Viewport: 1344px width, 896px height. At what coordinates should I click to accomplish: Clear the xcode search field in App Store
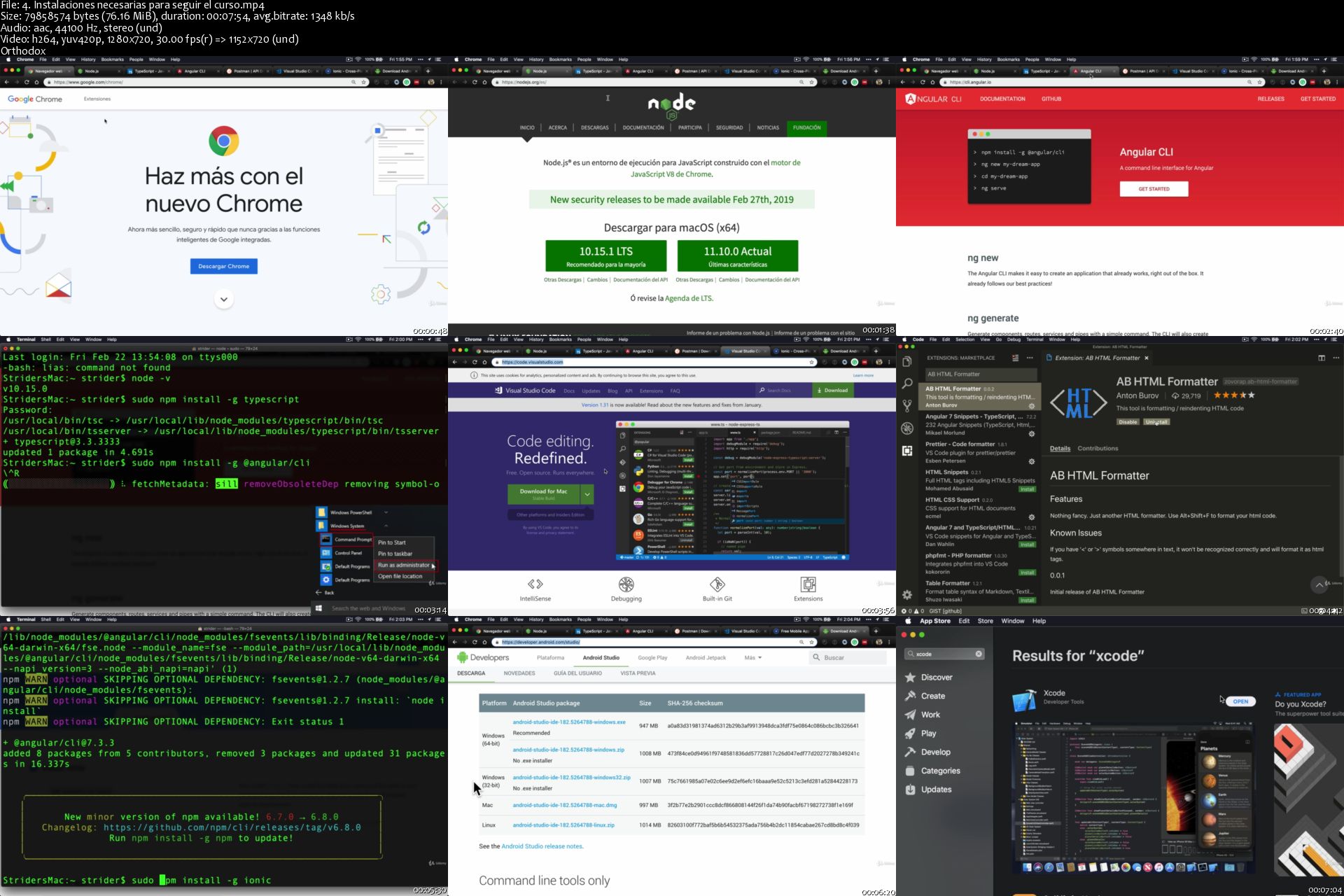pos(979,654)
